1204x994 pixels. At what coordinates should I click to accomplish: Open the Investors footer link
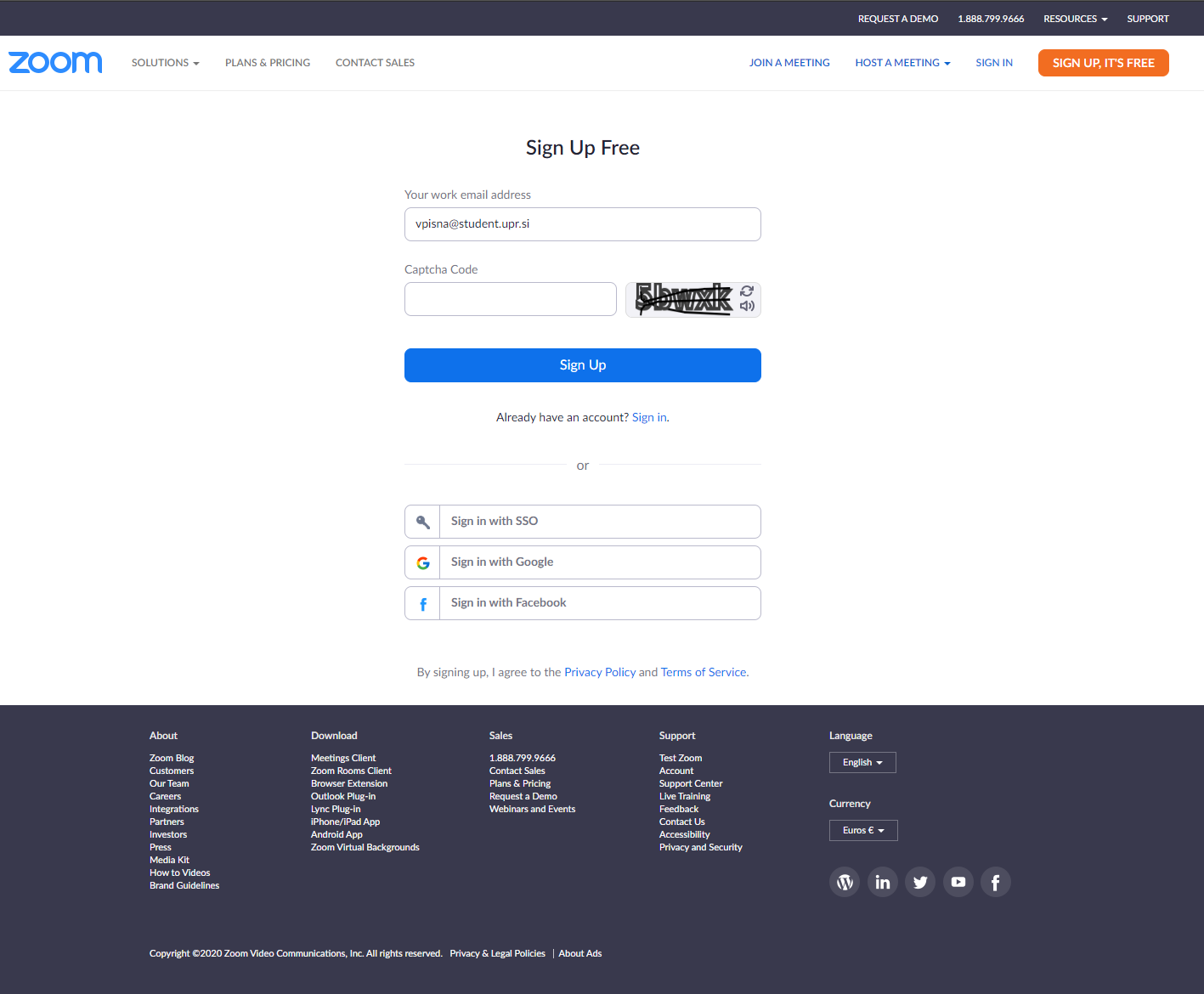pyautogui.click(x=168, y=834)
